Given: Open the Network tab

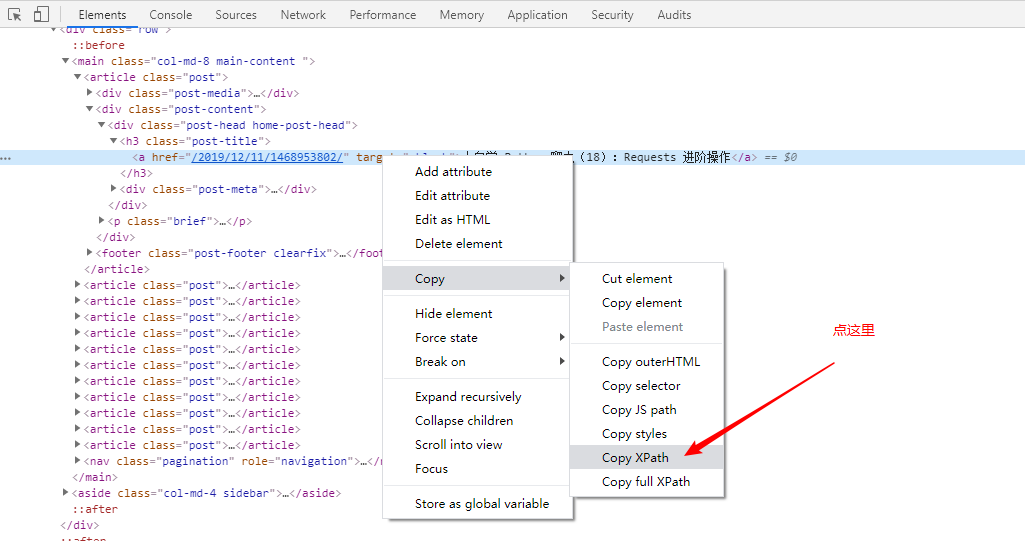Looking at the screenshot, I should click(x=303, y=15).
